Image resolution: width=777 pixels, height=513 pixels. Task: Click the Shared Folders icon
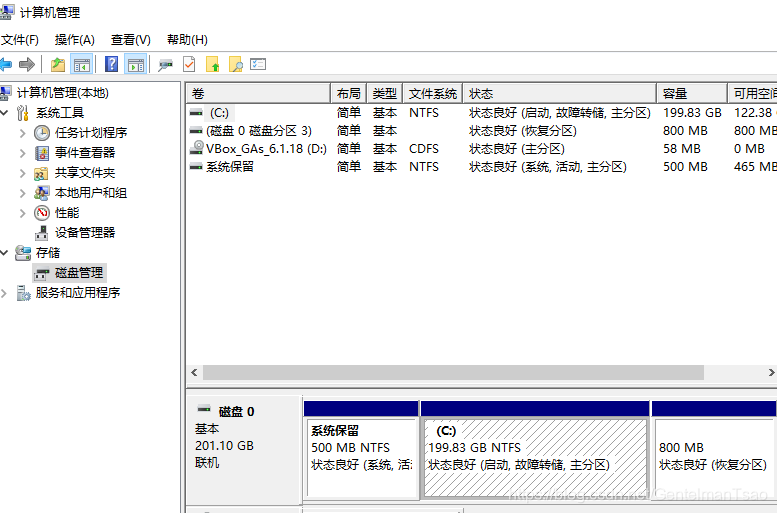click(x=41, y=173)
